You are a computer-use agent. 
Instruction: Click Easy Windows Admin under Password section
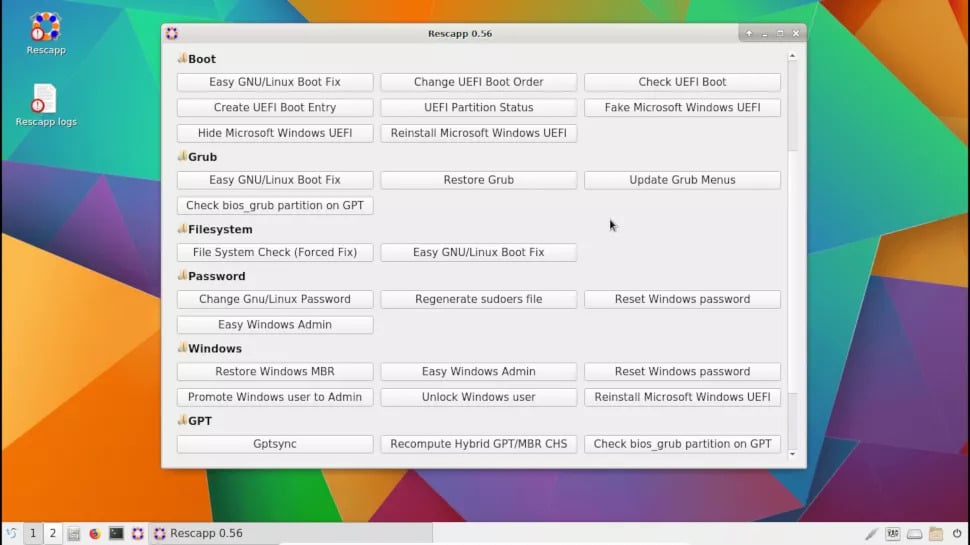pyautogui.click(x=275, y=325)
